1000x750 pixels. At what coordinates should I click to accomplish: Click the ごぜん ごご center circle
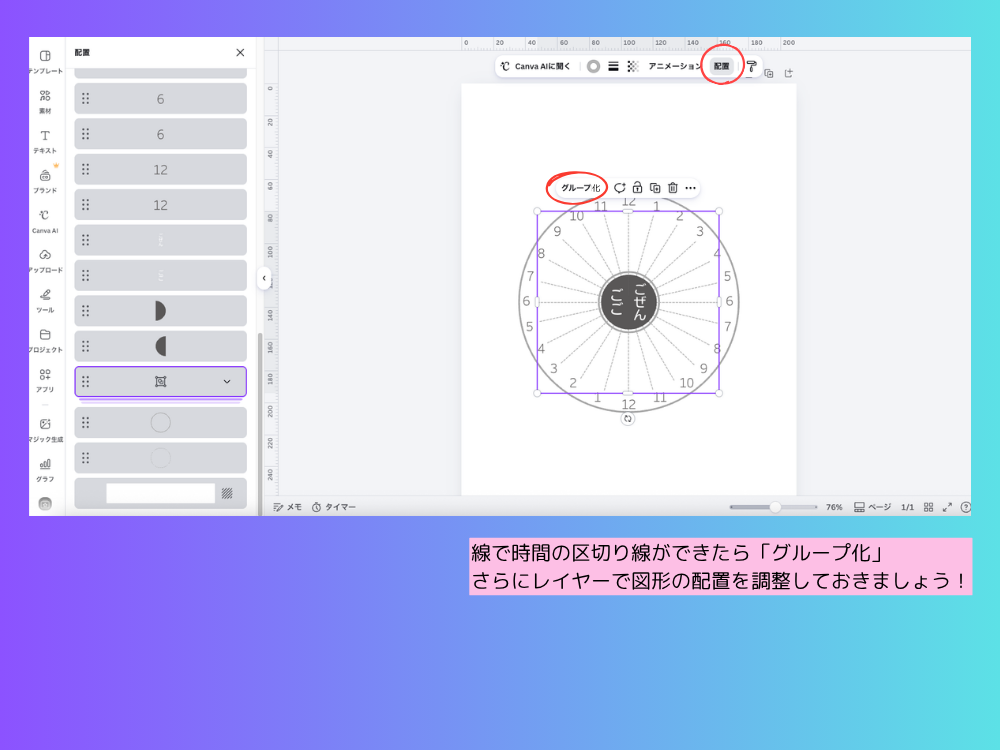coord(629,302)
